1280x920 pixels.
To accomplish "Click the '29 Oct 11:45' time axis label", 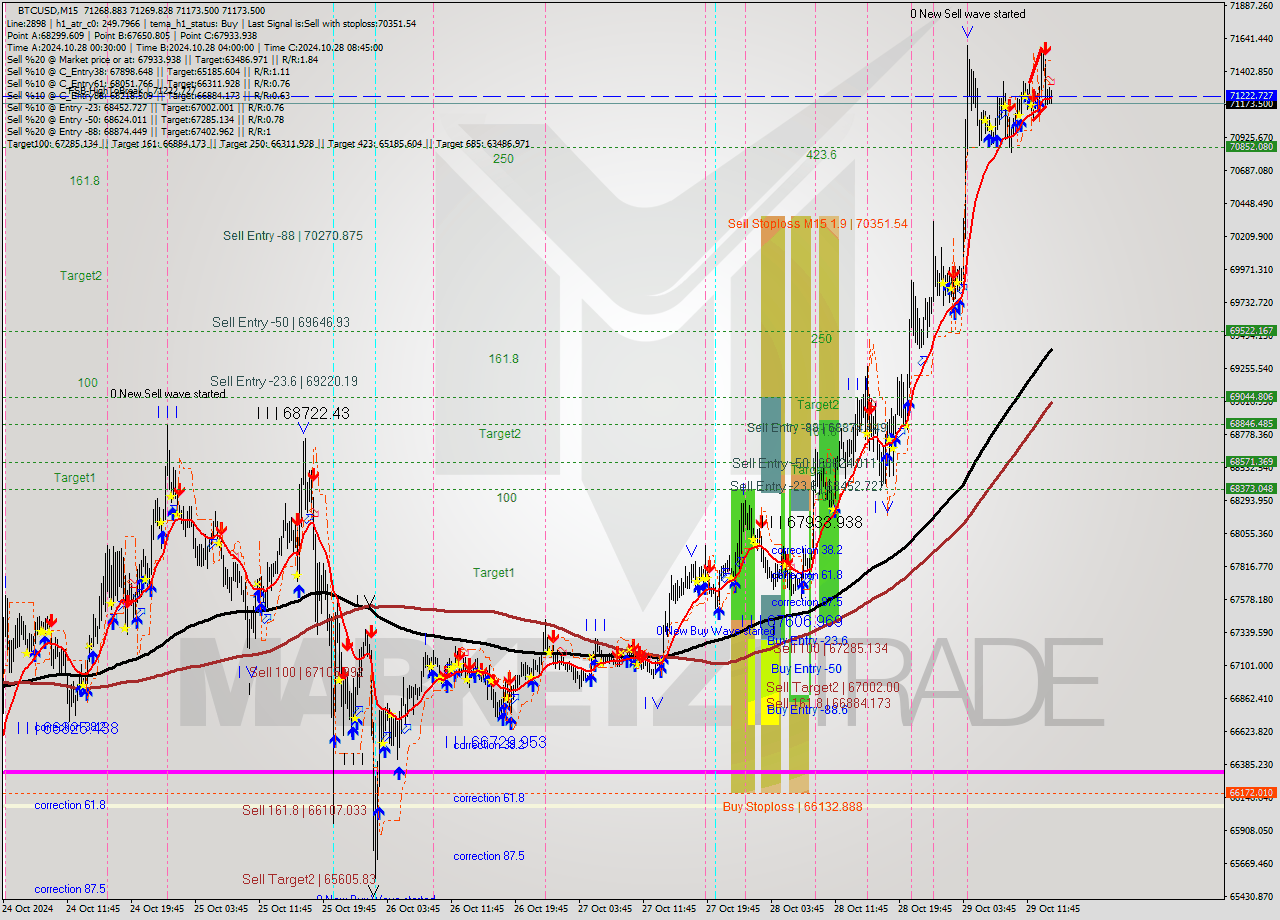I will point(1054,909).
